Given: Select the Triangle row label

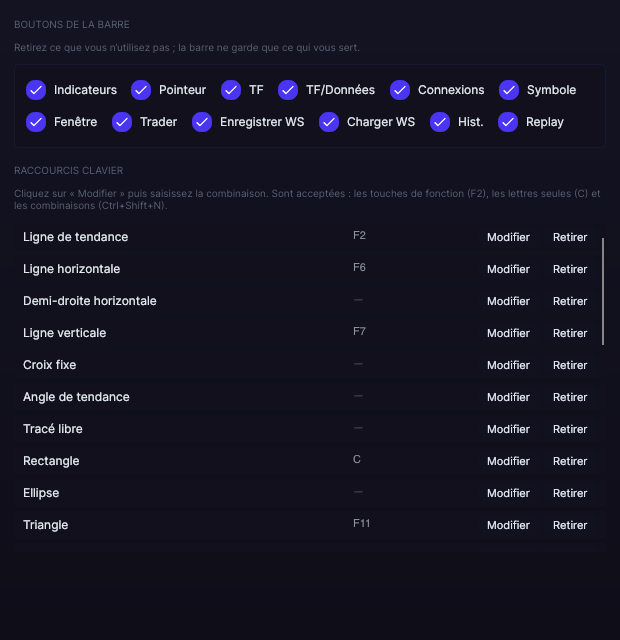Looking at the screenshot, I should pos(45,525).
